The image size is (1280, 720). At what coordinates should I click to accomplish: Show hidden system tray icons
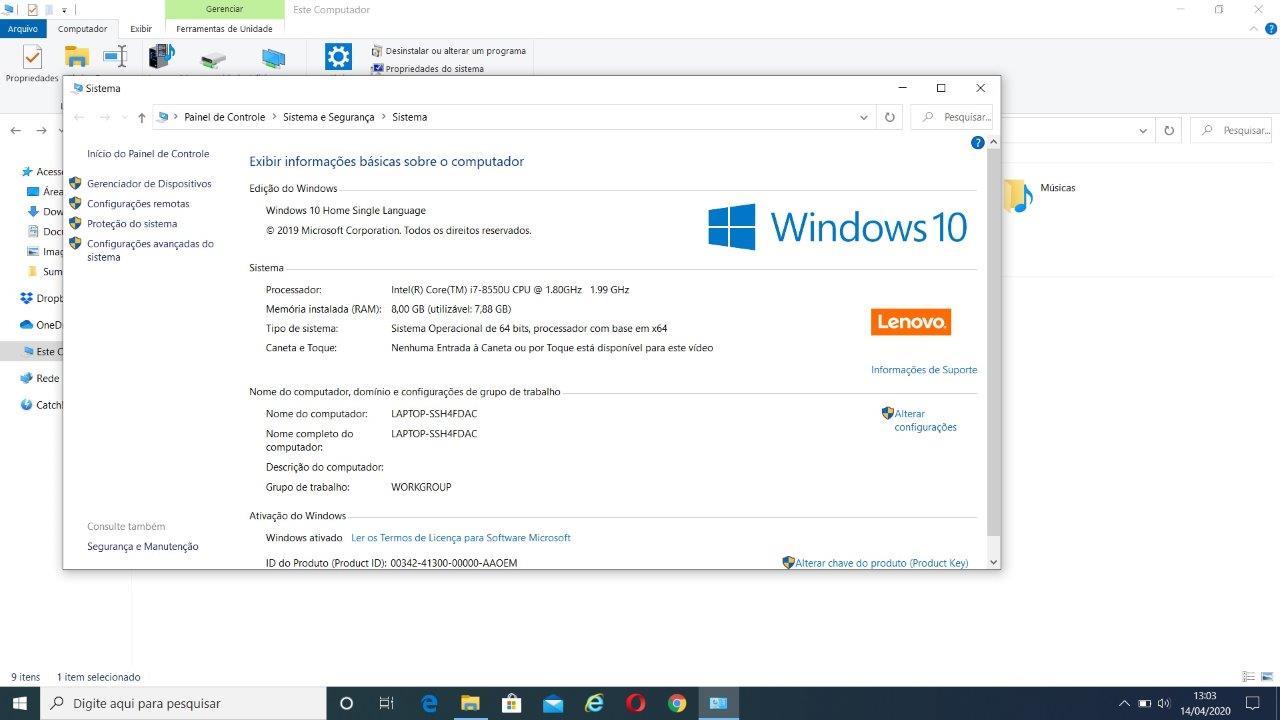pos(1124,703)
